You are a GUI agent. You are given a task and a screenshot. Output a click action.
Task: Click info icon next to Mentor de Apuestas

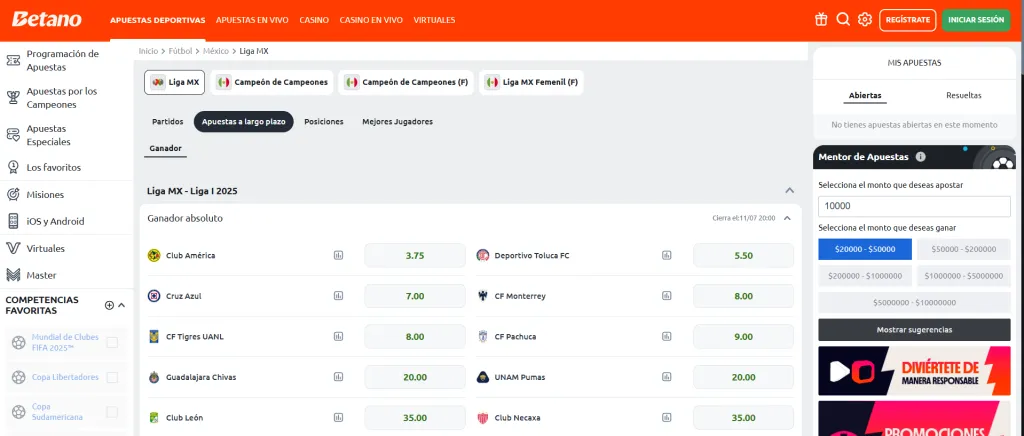tap(920, 157)
